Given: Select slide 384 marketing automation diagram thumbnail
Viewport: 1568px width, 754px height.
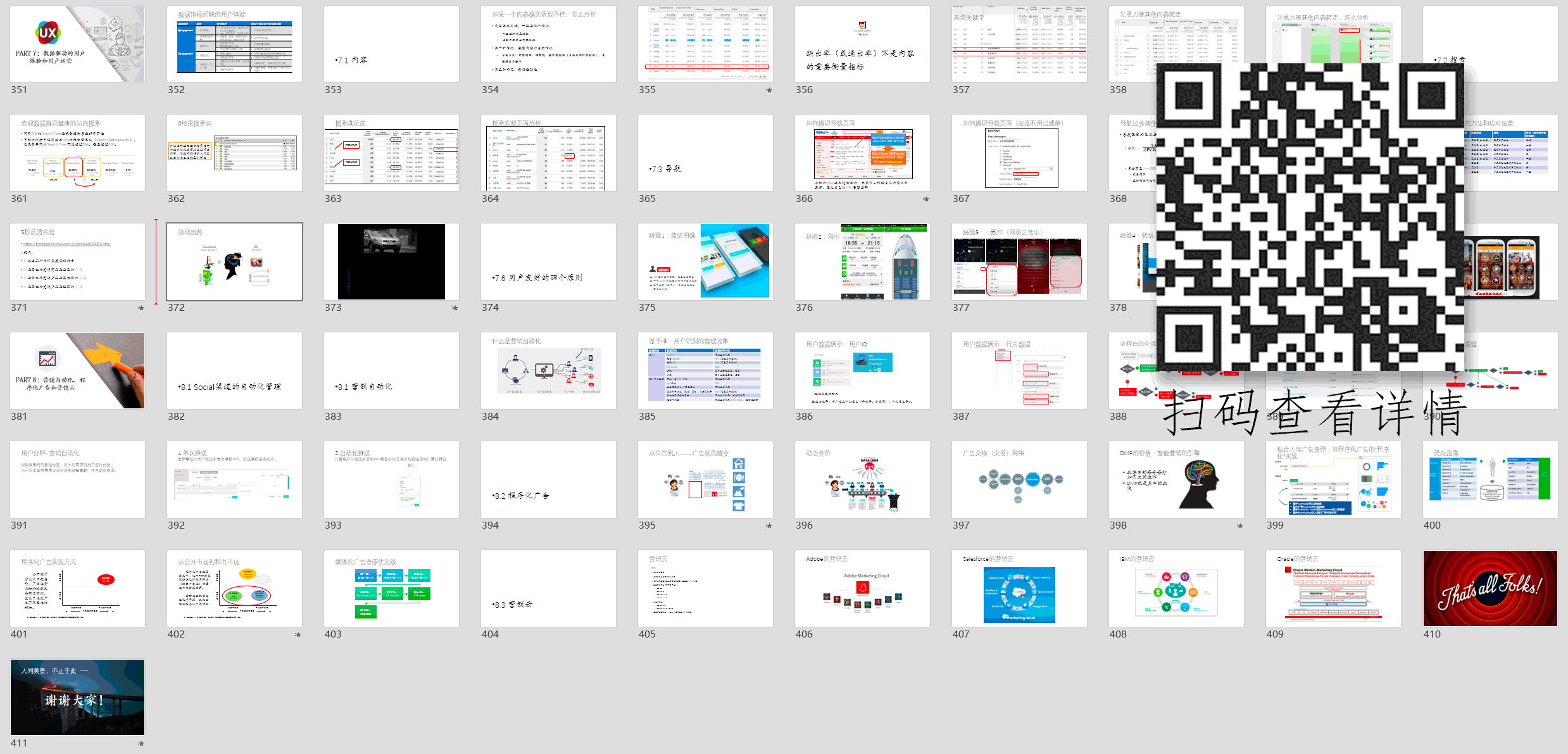Looking at the screenshot, I should [548, 370].
